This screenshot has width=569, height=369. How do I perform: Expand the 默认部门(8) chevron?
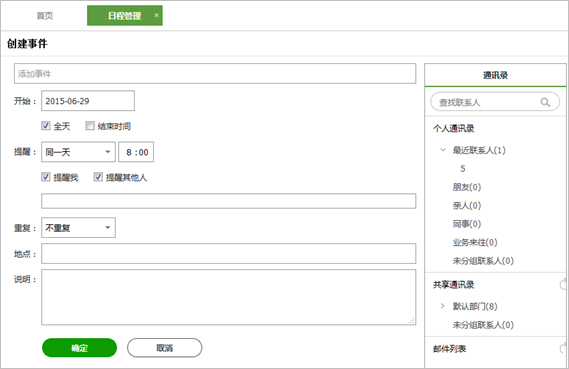[442, 306]
